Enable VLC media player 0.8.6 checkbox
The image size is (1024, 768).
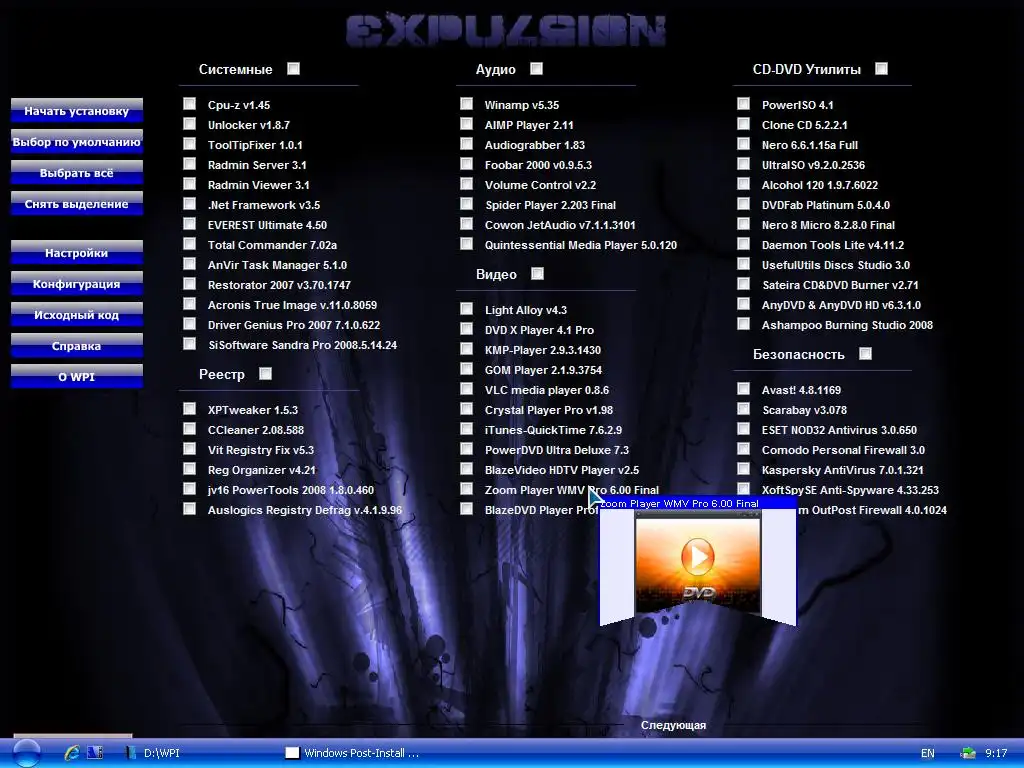click(466, 389)
